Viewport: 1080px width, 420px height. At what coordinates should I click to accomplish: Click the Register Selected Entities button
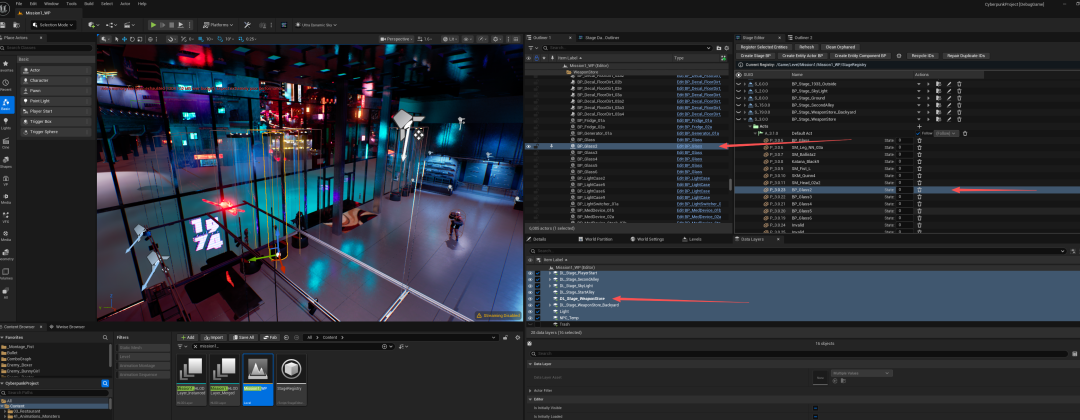pos(764,47)
